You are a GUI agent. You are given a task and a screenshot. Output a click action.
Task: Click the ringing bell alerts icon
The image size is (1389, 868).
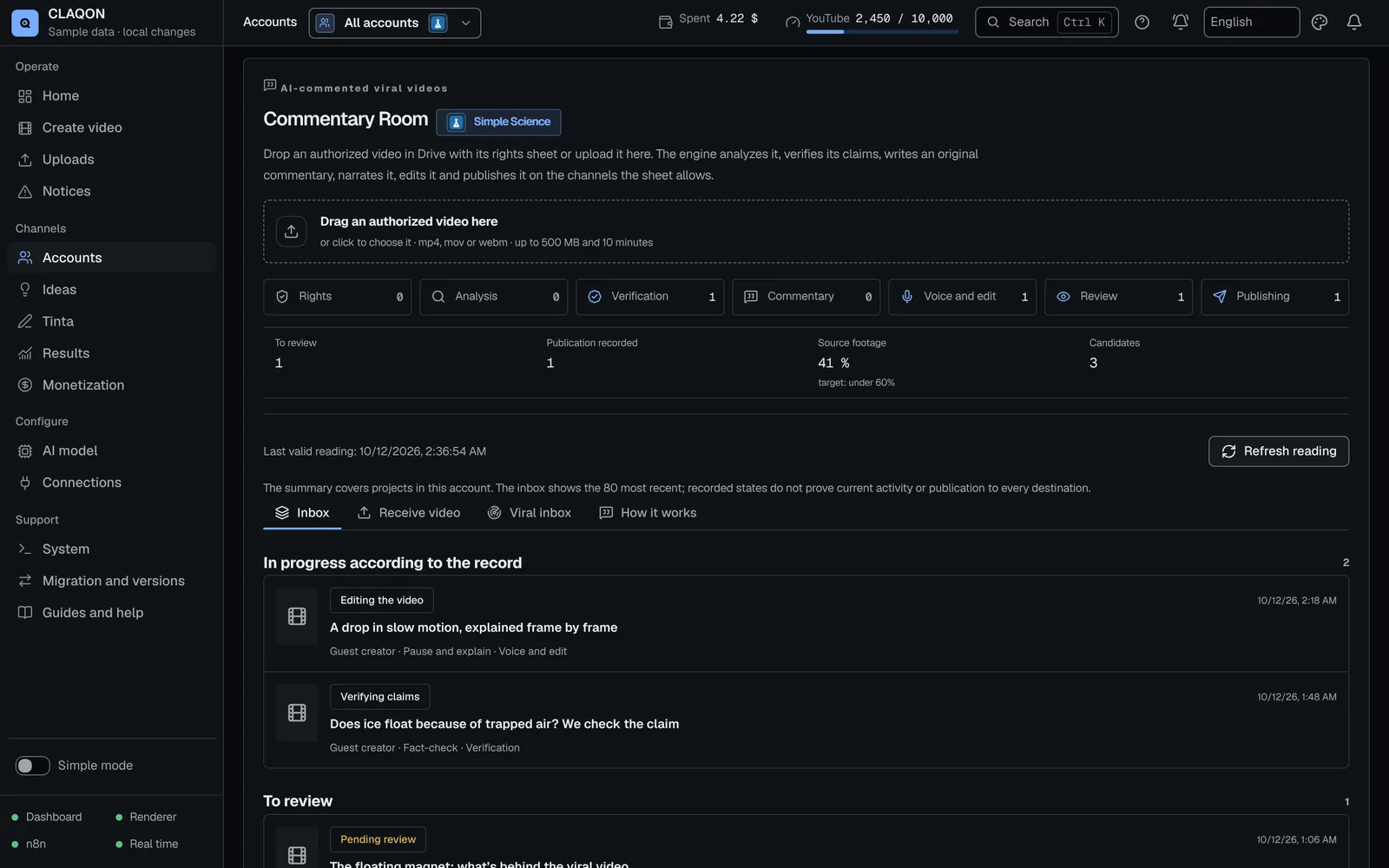click(1181, 23)
